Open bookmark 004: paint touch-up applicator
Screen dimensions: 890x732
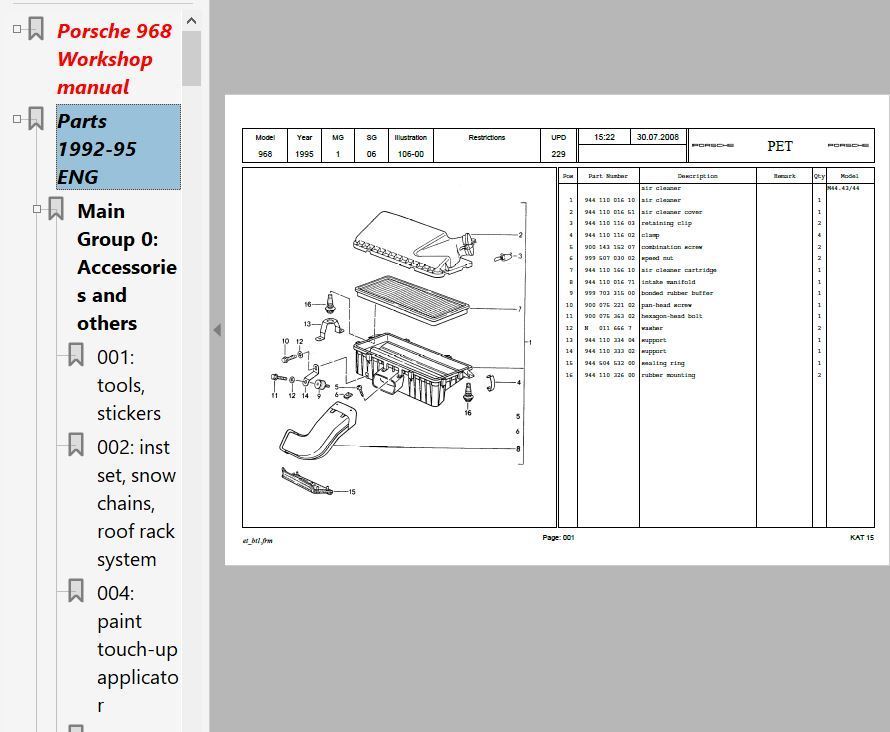click(137, 649)
